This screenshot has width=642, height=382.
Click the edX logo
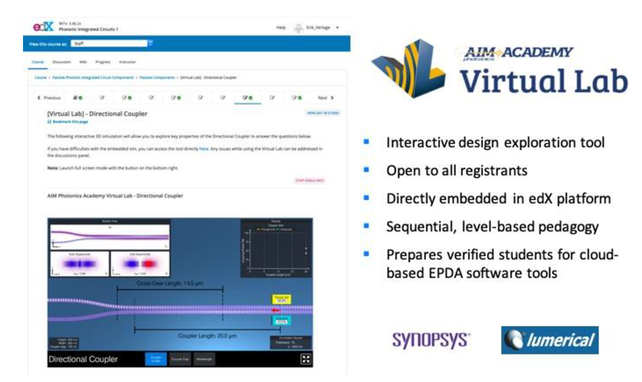(x=43, y=27)
